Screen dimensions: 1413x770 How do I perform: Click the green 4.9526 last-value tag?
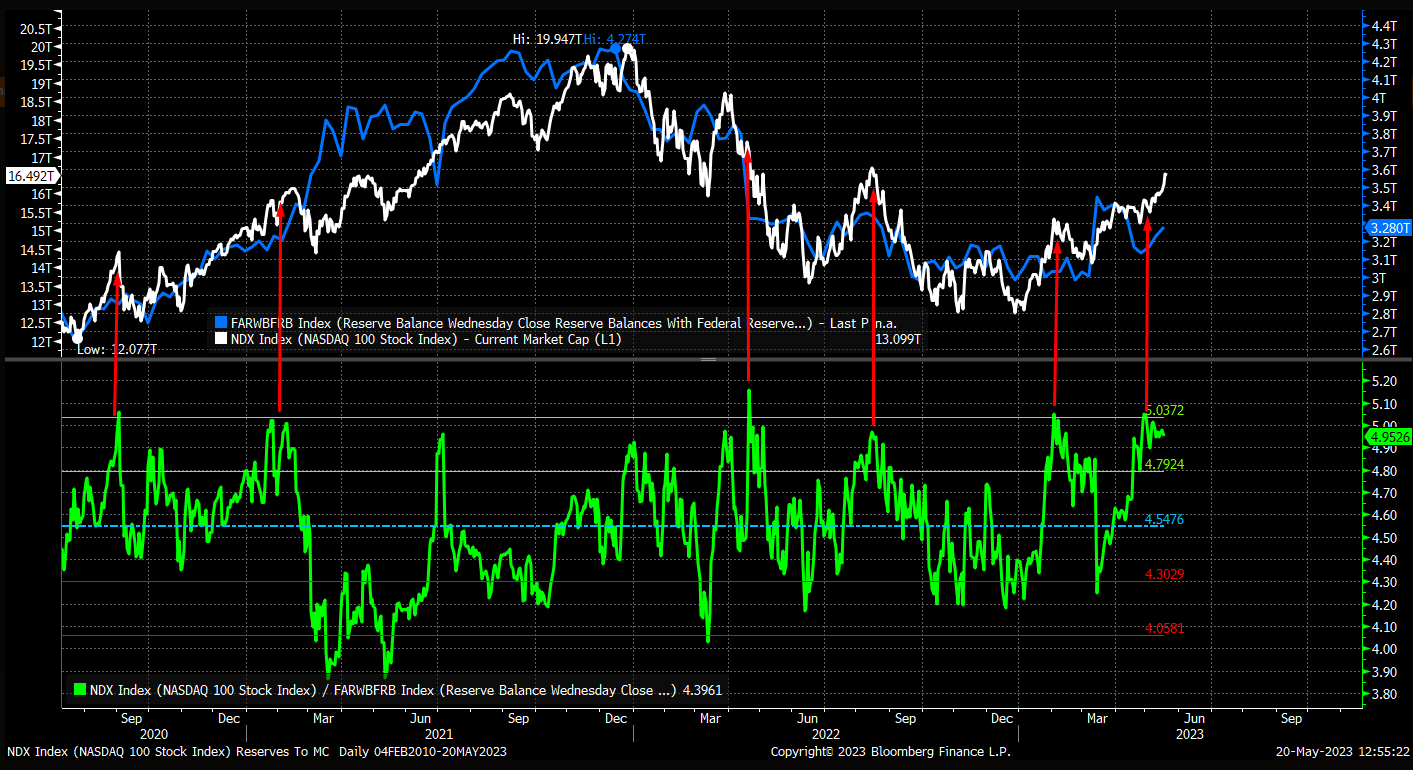pos(1389,436)
